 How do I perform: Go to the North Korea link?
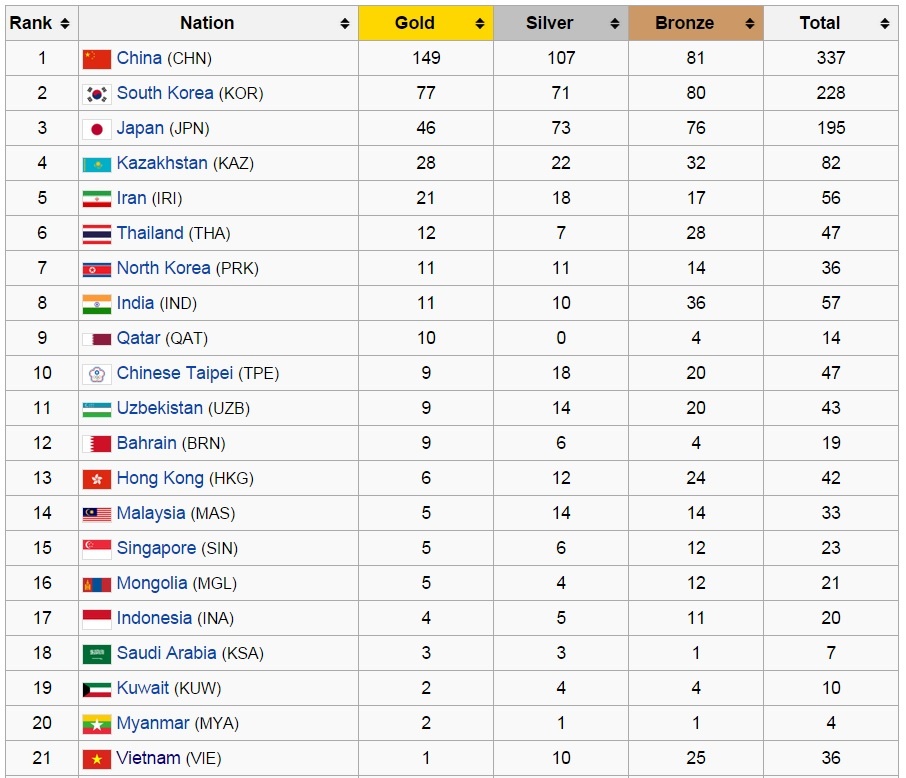163,268
